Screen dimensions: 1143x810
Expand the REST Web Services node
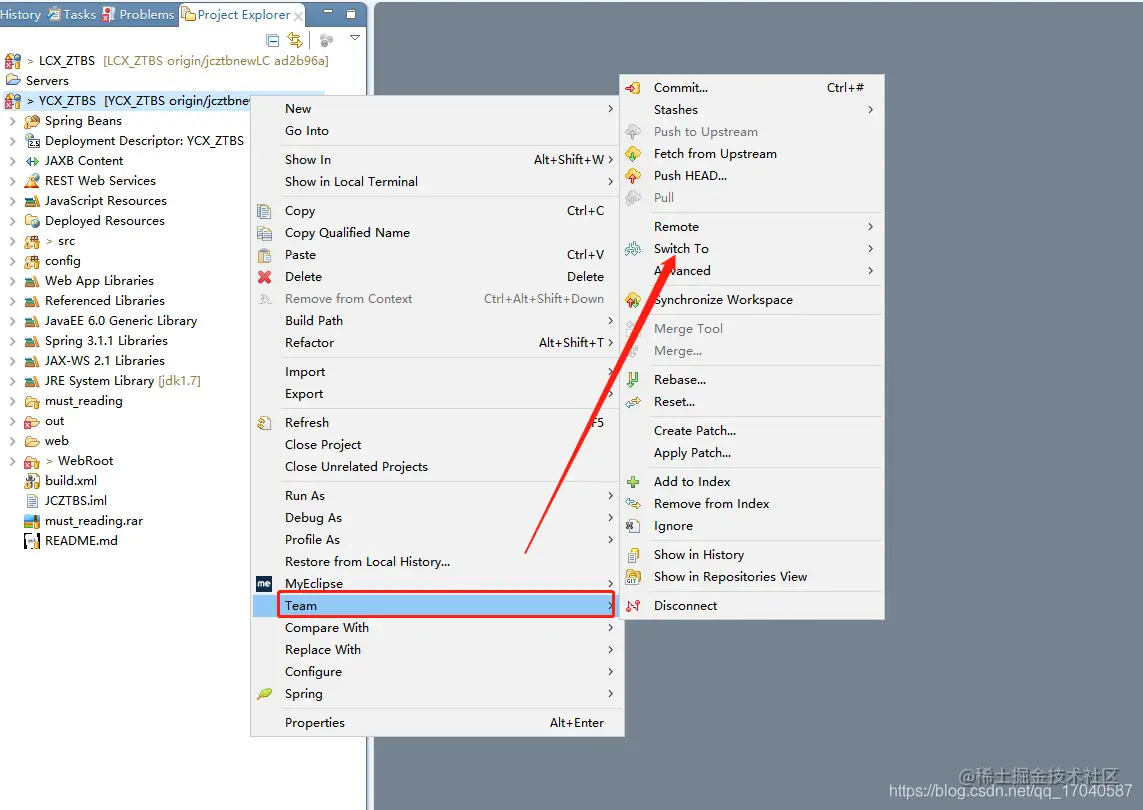point(12,181)
